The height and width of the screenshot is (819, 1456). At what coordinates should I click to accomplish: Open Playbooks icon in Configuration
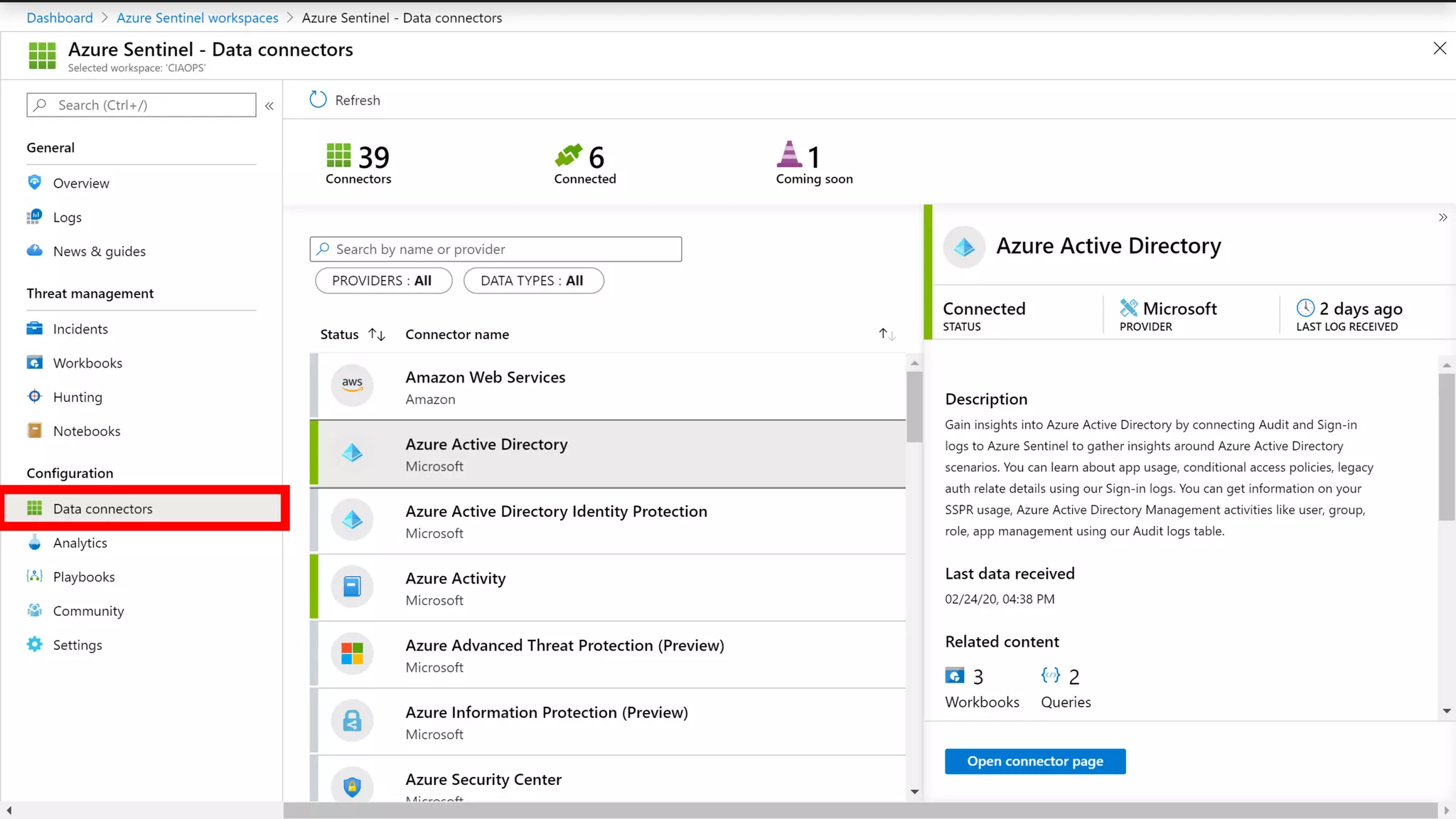point(34,577)
